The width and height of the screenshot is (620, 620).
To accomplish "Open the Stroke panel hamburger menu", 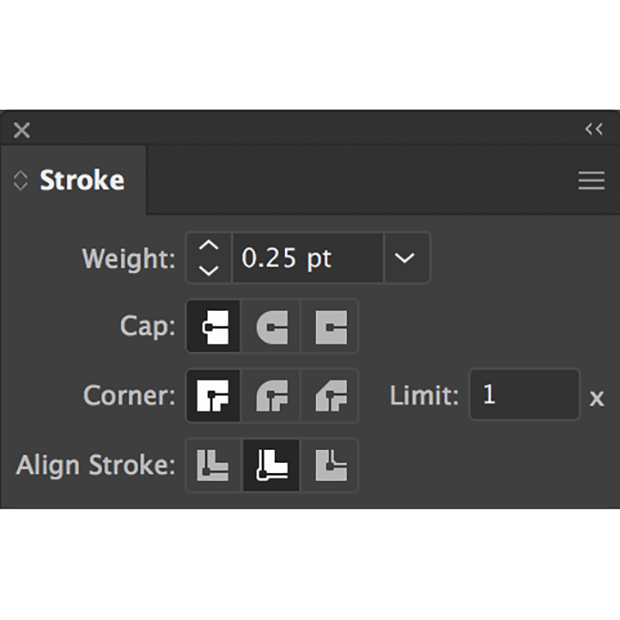I will pos(591,181).
